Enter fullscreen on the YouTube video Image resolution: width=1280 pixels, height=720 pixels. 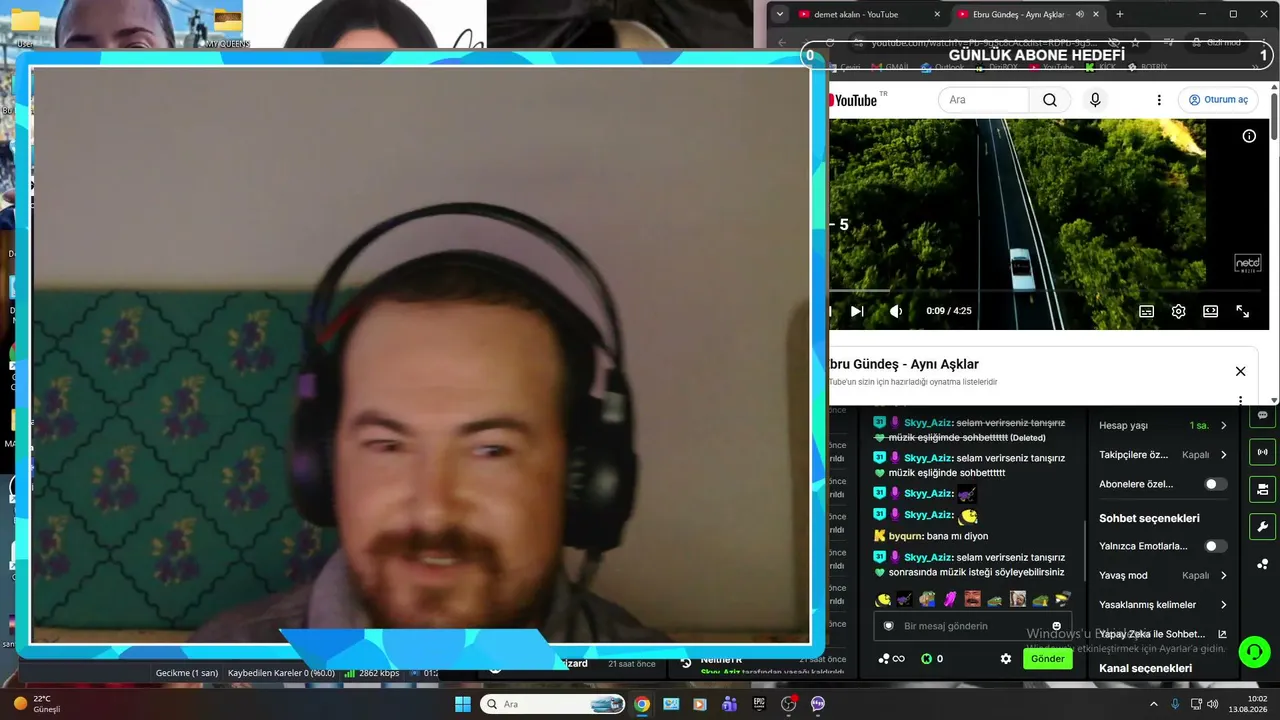click(1242, 311)
